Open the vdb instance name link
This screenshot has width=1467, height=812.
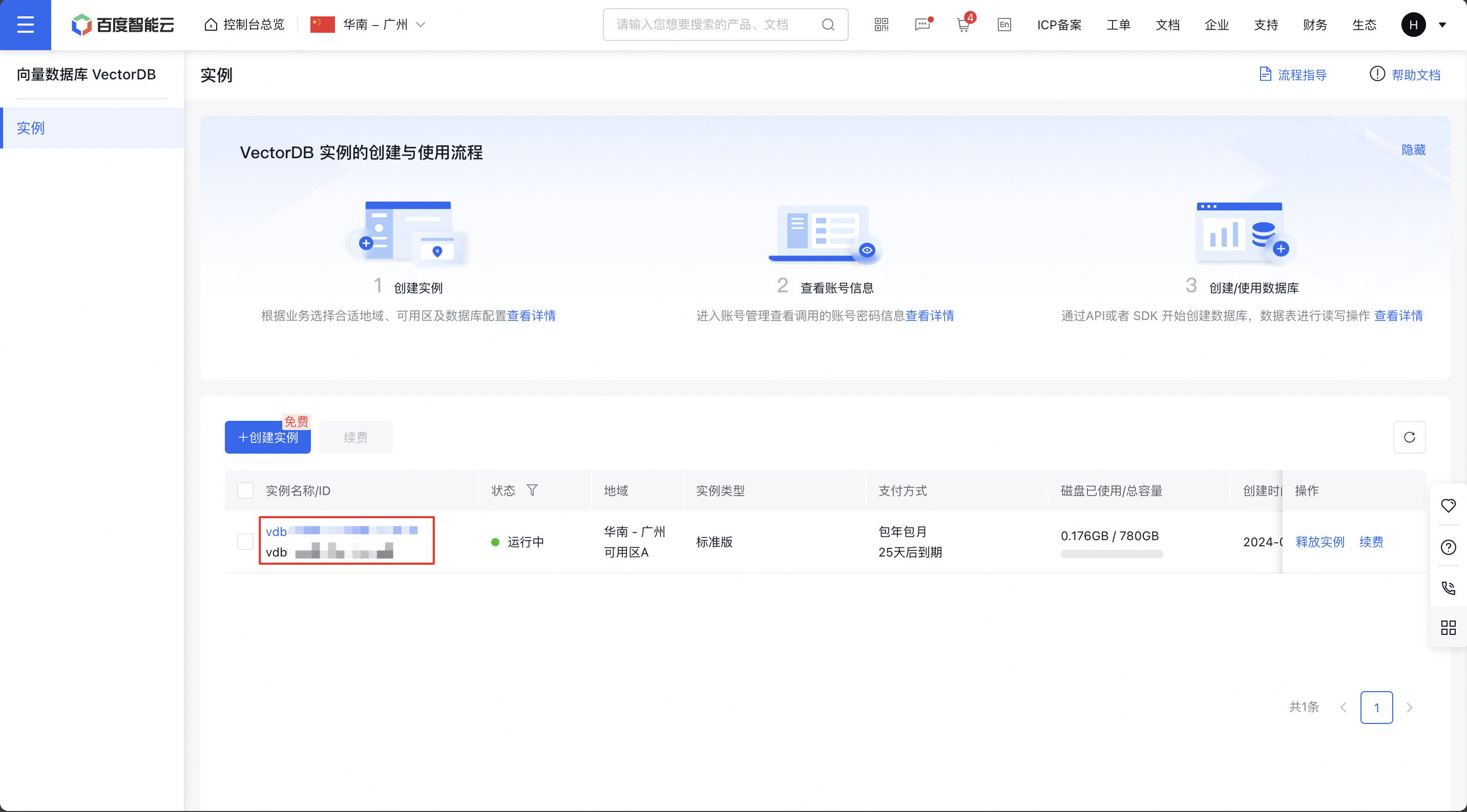point(342,531)
